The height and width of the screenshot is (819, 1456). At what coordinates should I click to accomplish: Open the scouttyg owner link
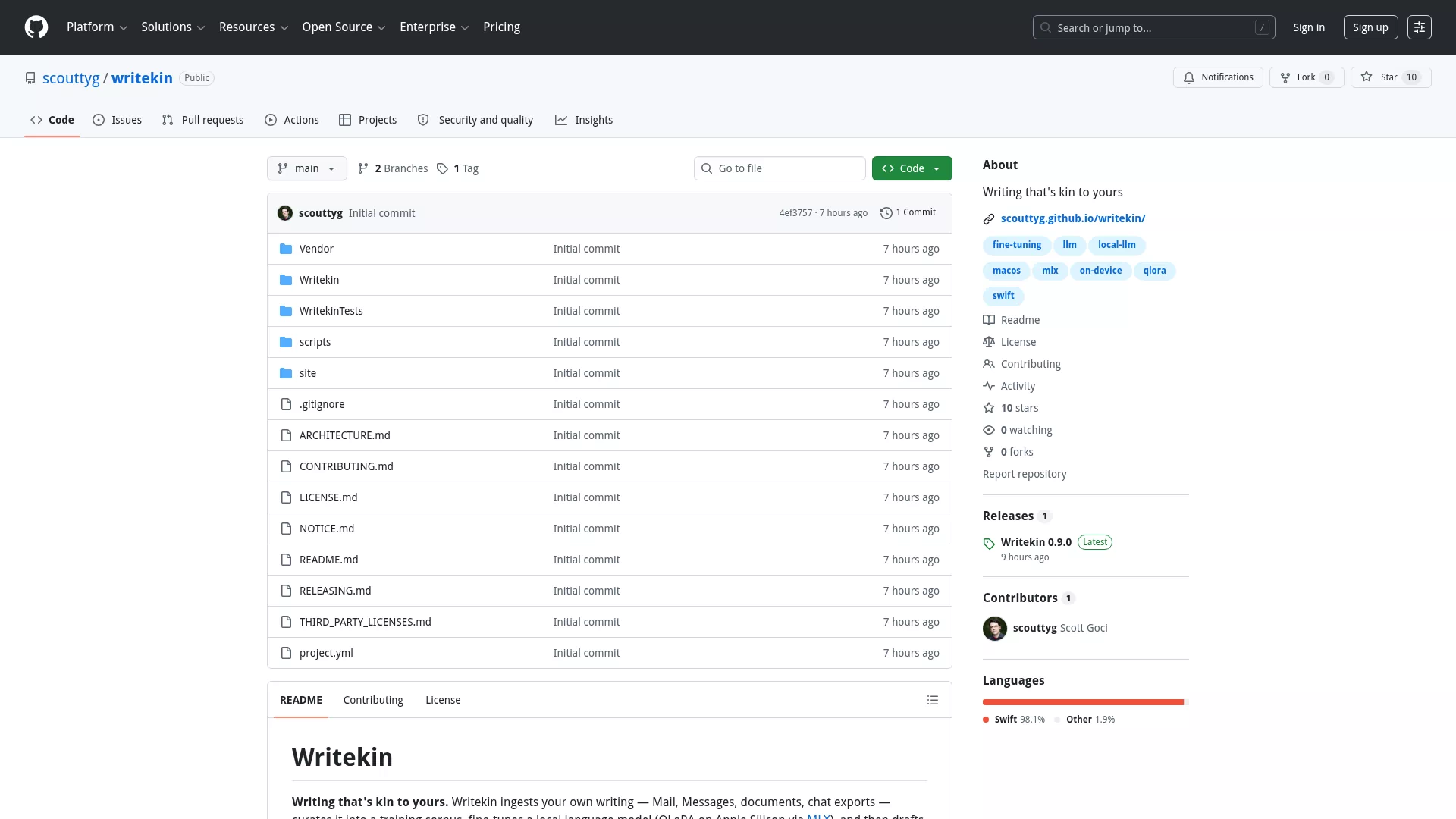[x=71, y=78]
